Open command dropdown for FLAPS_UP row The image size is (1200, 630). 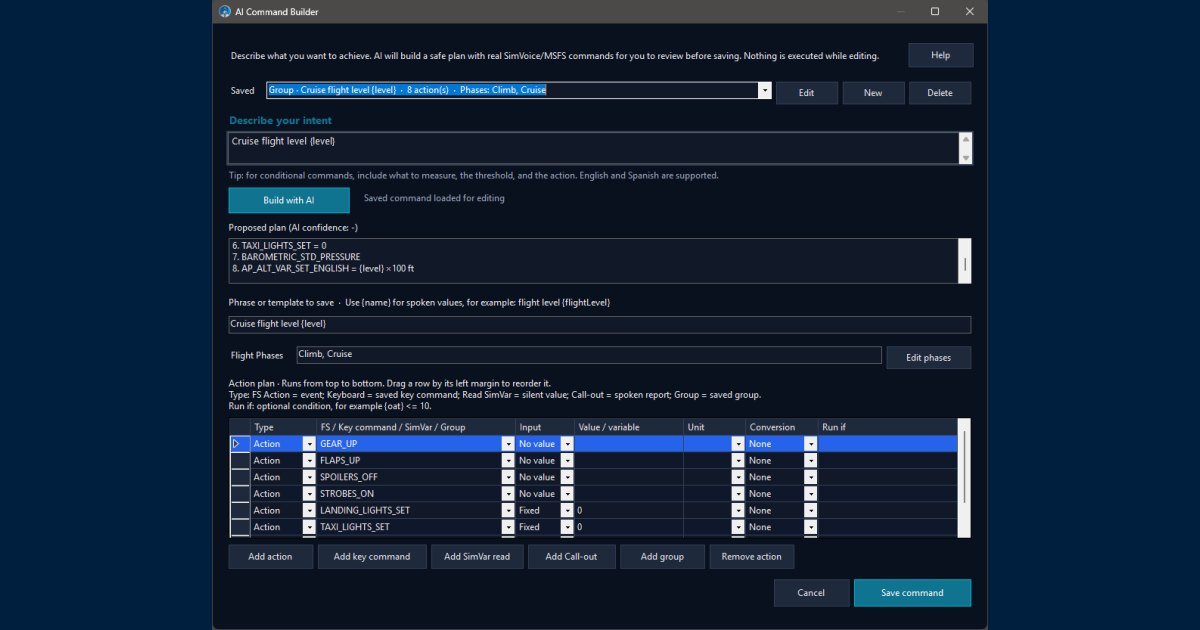click(508, 461)
